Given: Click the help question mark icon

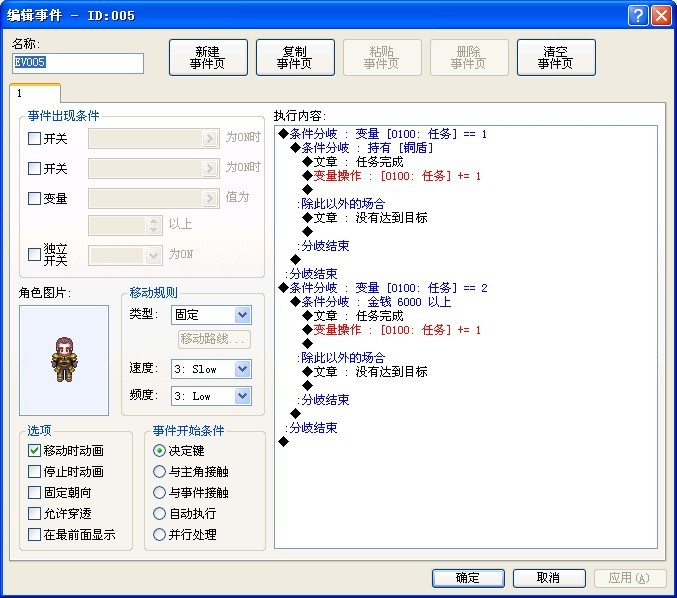Looking at the screenshot, I should 638,16.
